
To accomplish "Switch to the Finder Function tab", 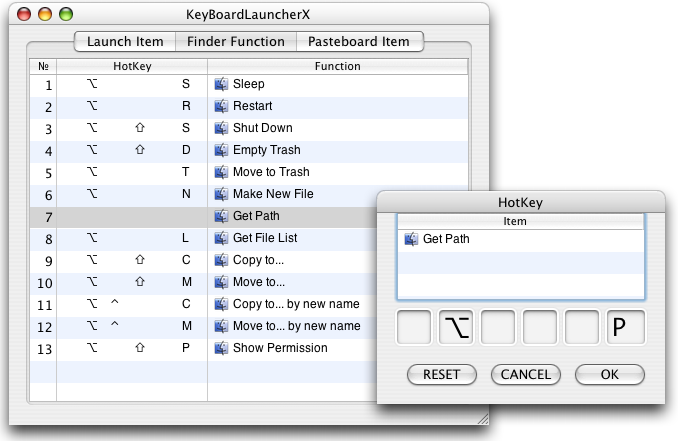I will (236, 42).
